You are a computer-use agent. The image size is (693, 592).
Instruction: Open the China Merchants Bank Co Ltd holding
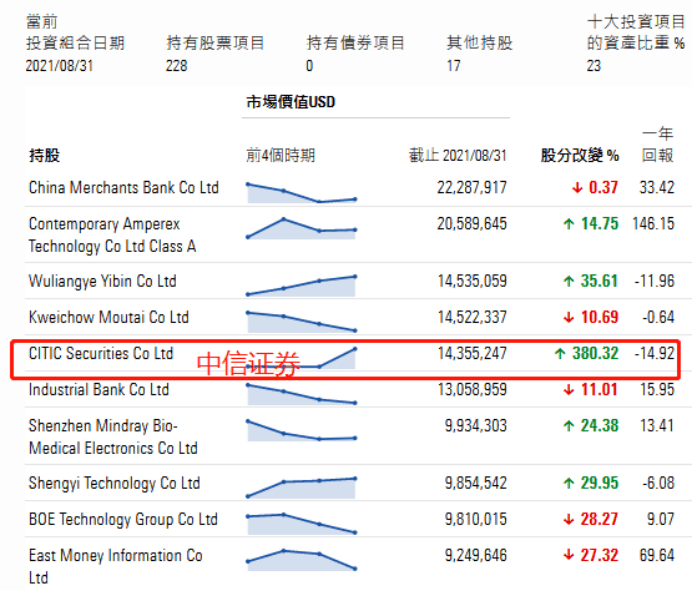[124, 188]
